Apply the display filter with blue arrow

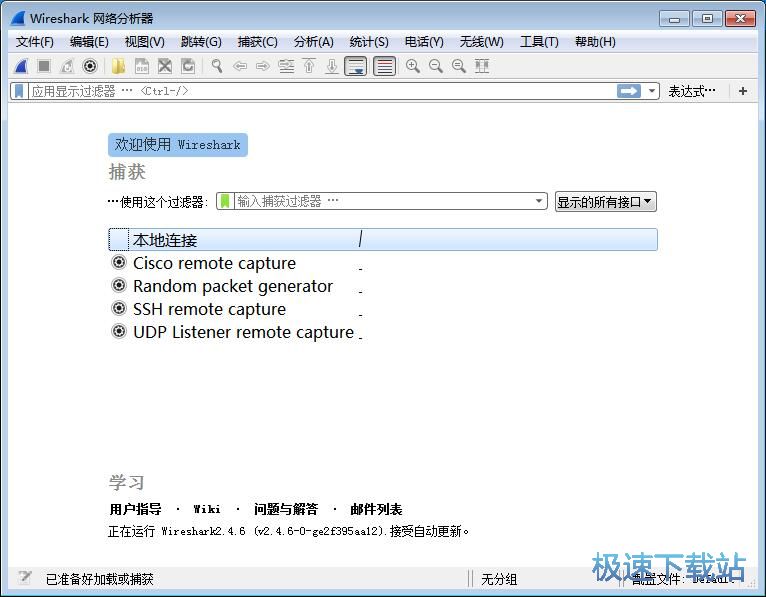pos(629,91)
